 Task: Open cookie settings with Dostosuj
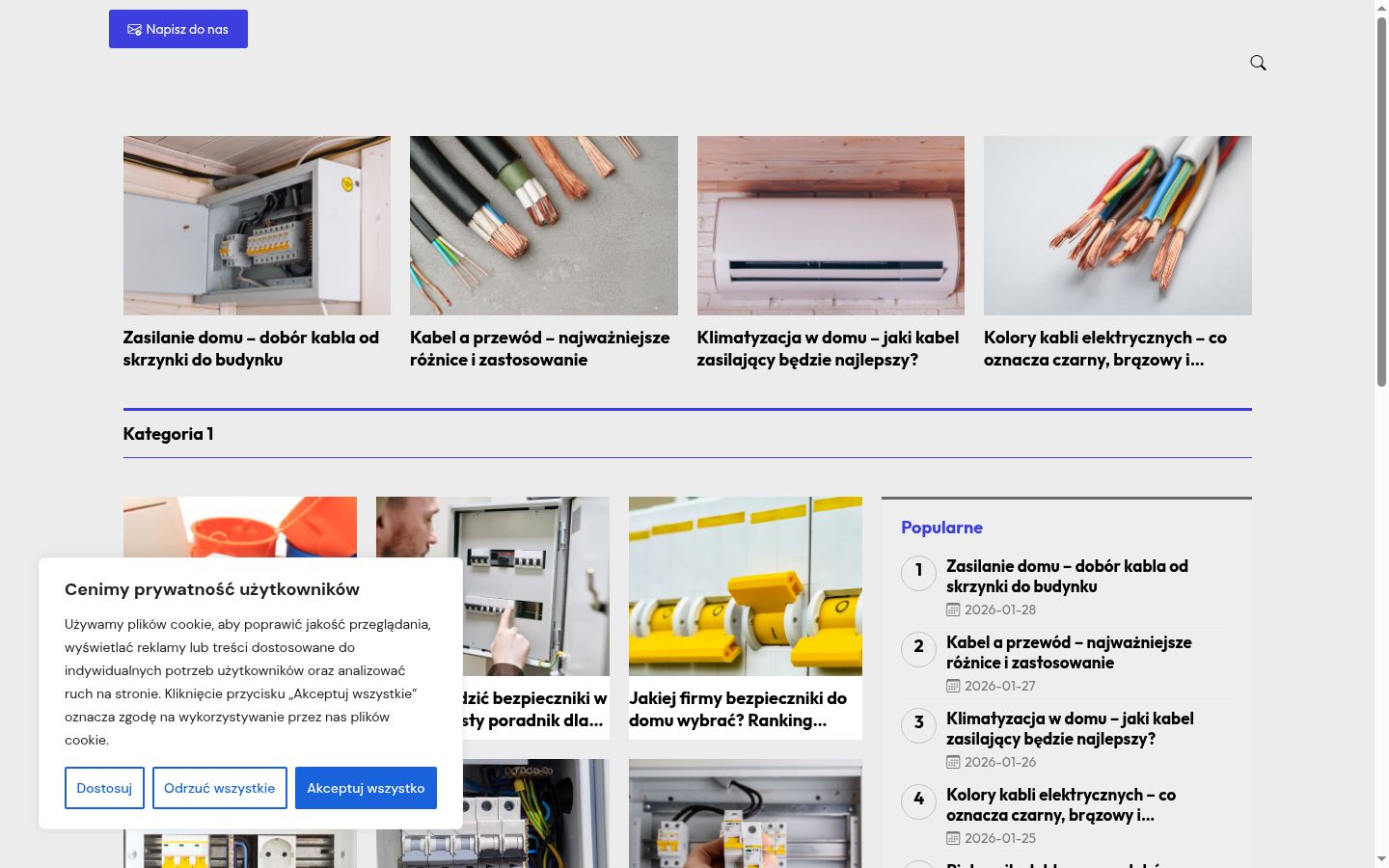(x=104, y=788)
